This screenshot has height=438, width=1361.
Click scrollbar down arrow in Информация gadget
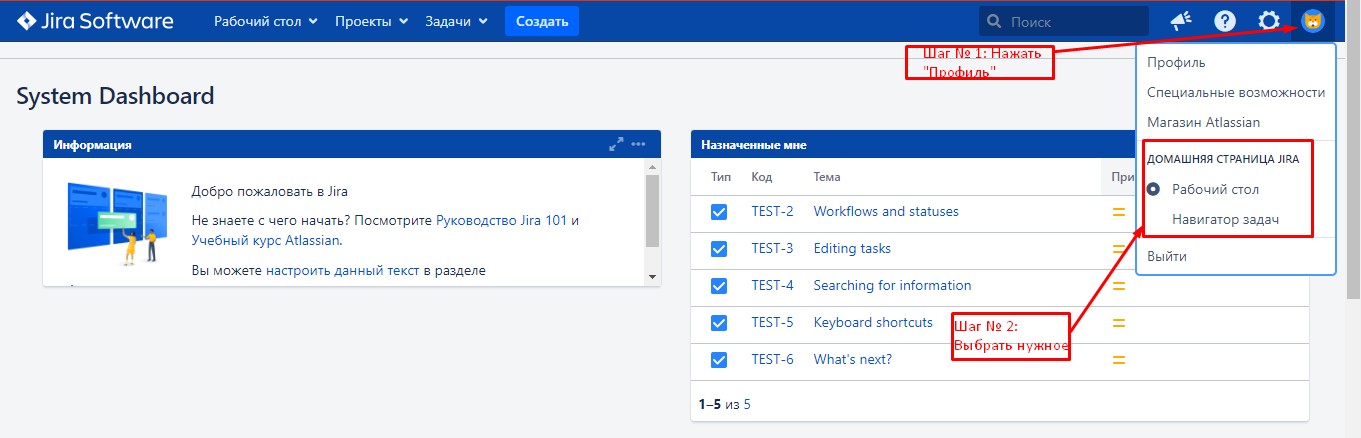[652, 277]
